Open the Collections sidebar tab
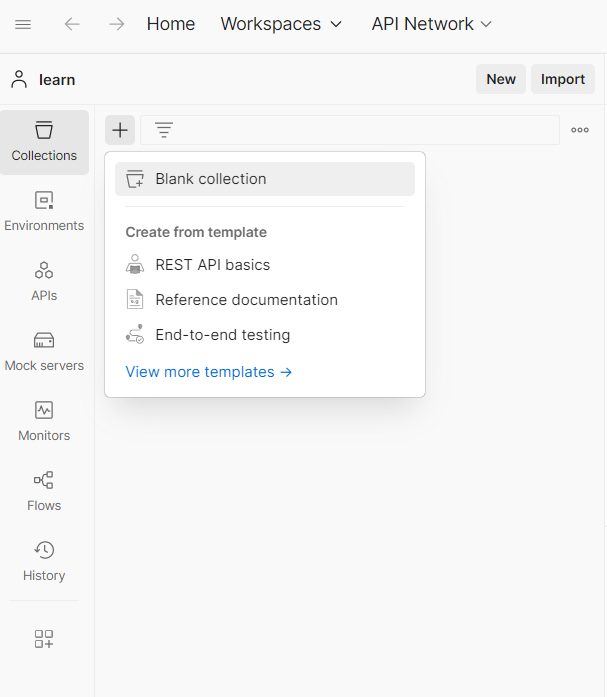The height and width of the screenshot is (697, 607). [x=44, y=141]
